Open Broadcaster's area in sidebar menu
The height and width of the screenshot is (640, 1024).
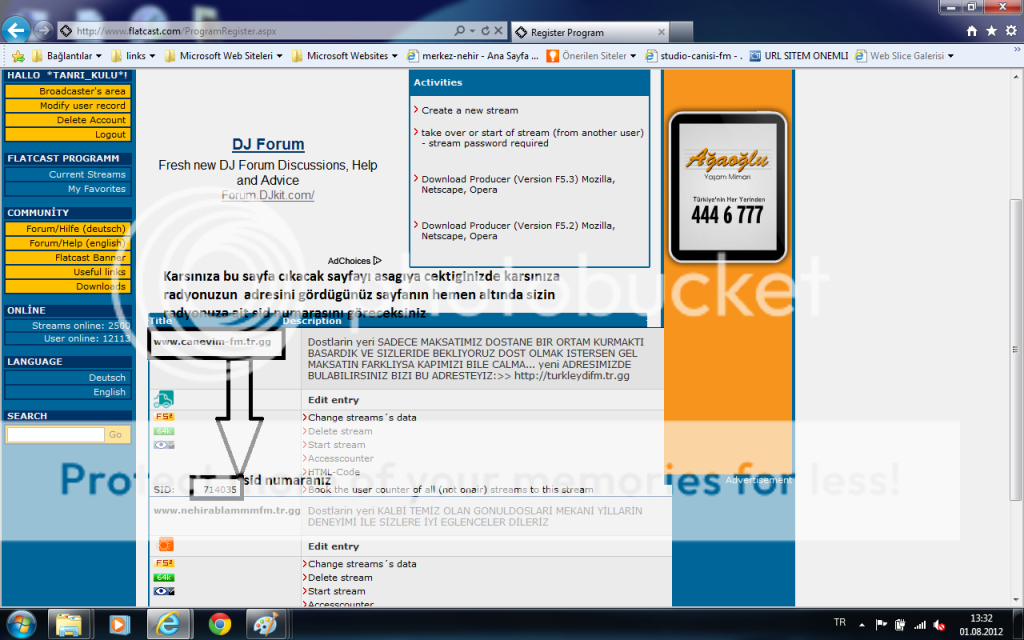click(67, 91)
